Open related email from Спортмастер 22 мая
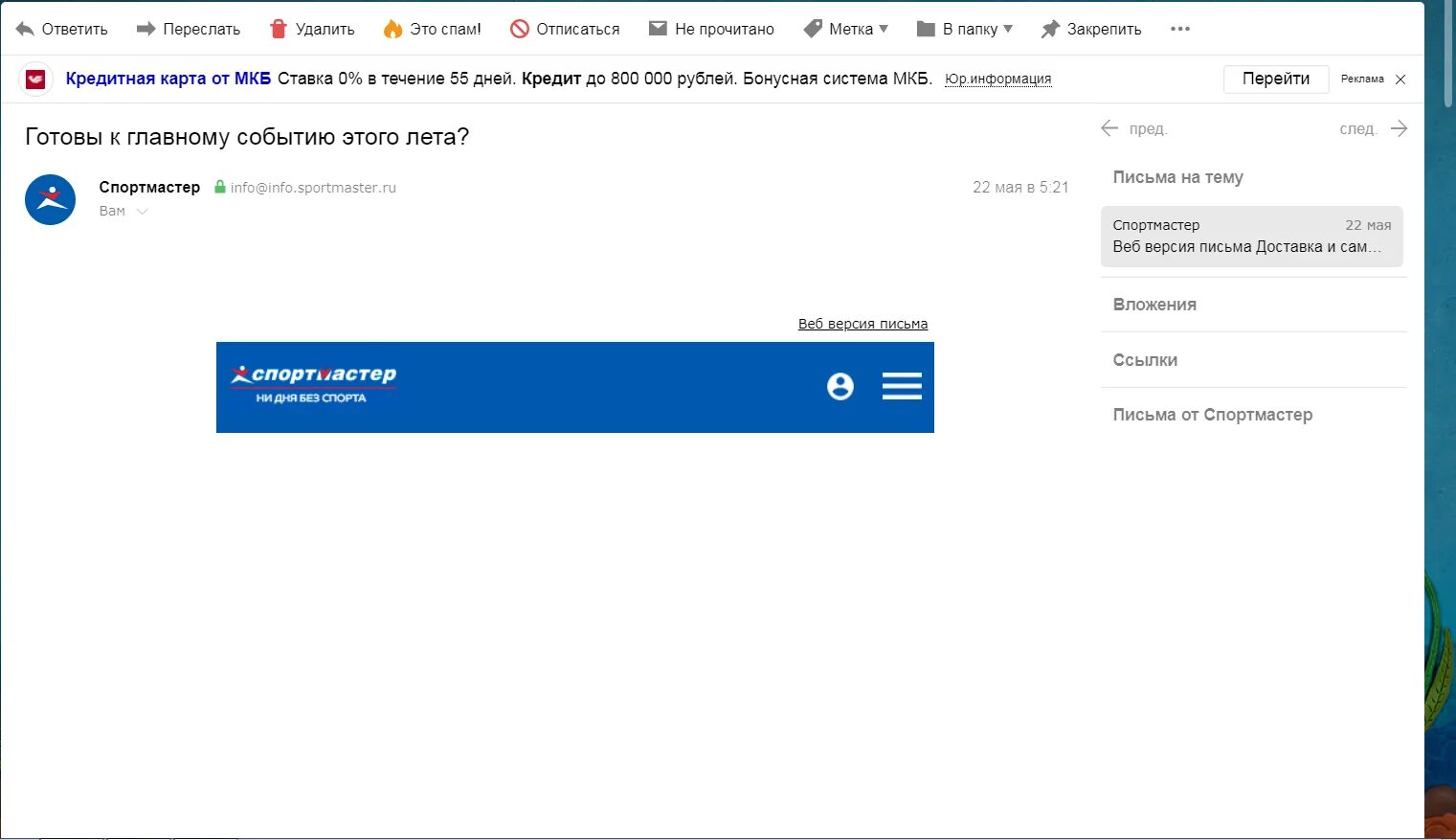 [1252, 236]
